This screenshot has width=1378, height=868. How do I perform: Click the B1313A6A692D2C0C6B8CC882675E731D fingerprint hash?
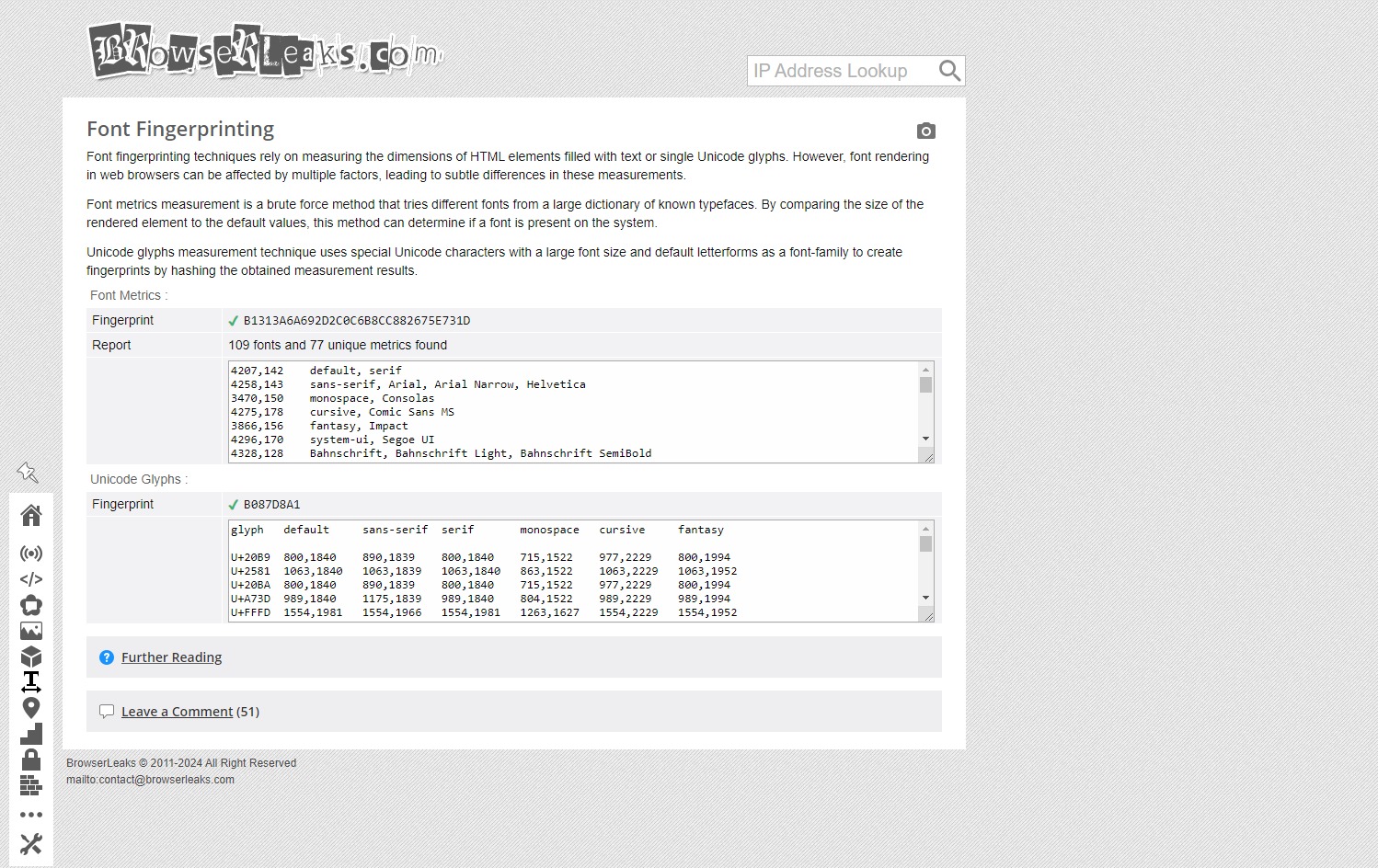coord(357,321)
